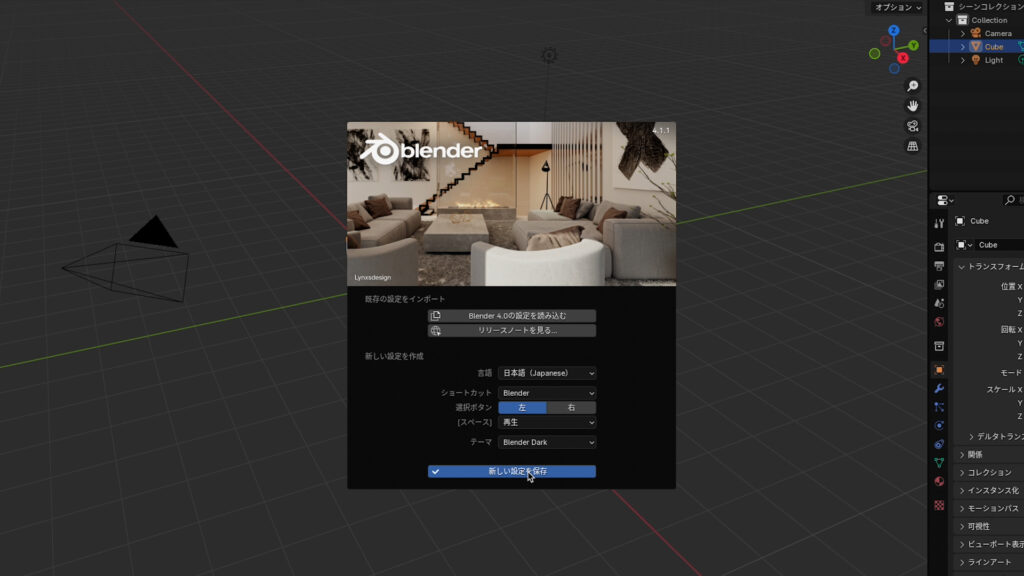The image size is (1024, 576).
Task: Expand the デルタトランスフォーム subpanel
Action: click(971, 437)
